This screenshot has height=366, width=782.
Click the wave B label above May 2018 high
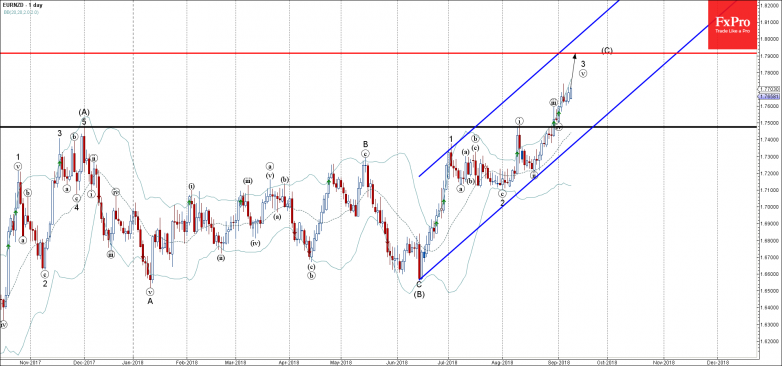click(x=365, y=144)
